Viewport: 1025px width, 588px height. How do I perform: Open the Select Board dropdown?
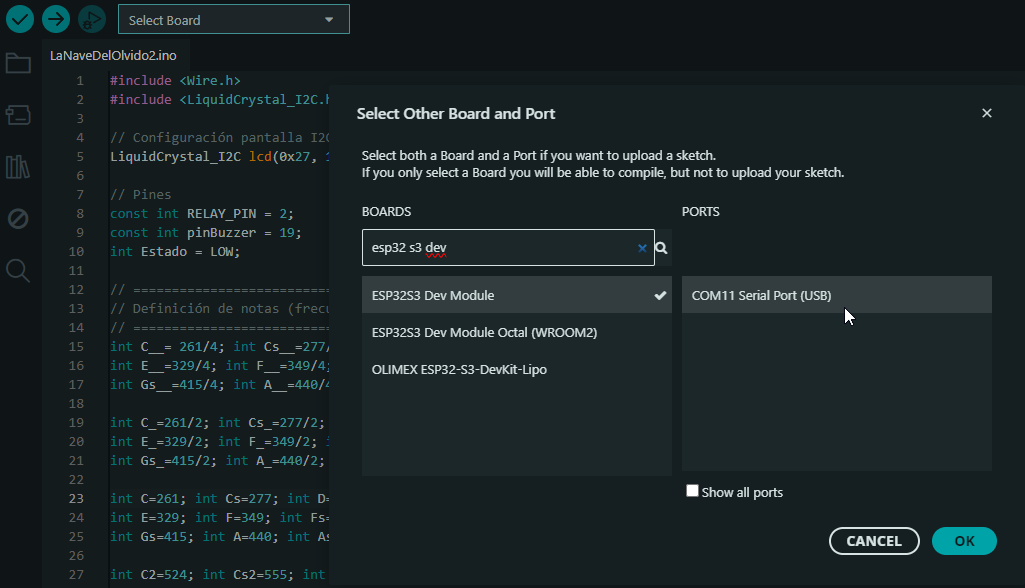click(x=233, y=20)
